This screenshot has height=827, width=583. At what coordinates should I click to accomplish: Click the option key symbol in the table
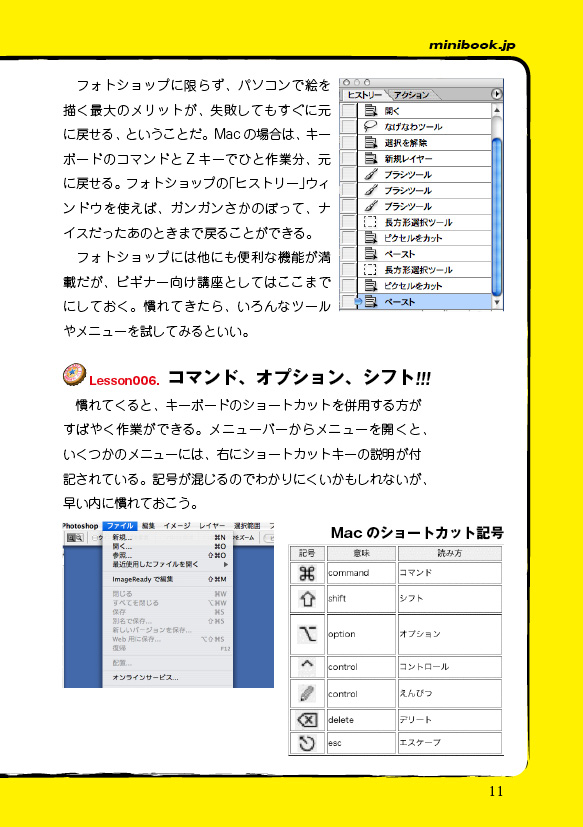(x=307, y=634)
